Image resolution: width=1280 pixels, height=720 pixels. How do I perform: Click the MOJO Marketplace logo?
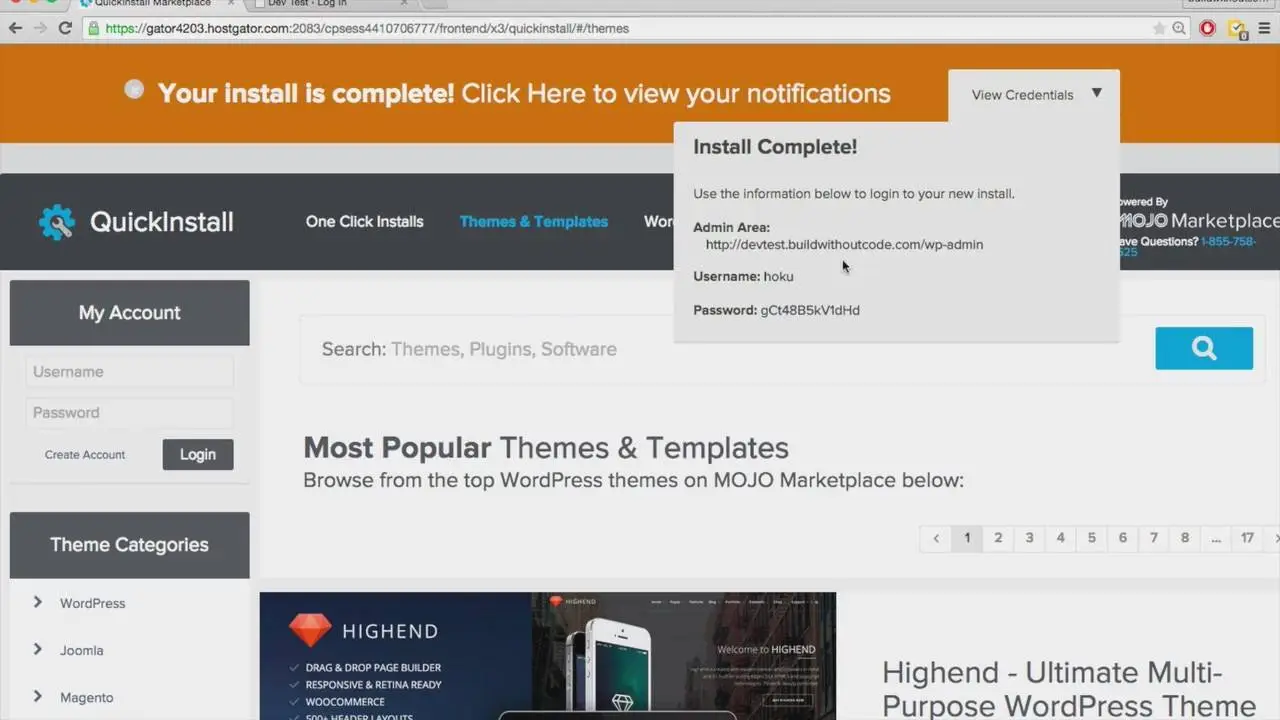tap(1199, 220)
